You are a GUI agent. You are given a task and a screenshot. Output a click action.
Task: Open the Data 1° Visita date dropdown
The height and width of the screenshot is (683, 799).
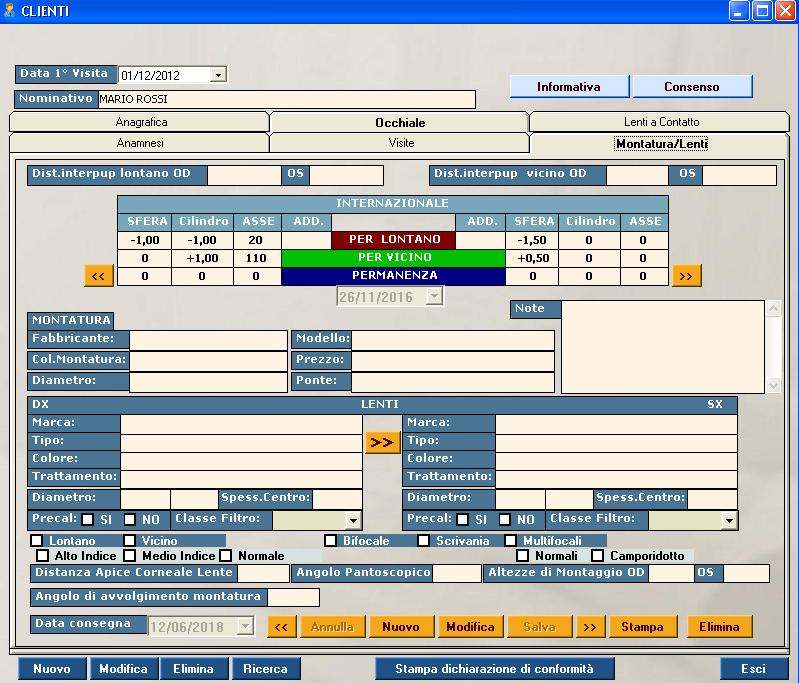coord(219,75)
